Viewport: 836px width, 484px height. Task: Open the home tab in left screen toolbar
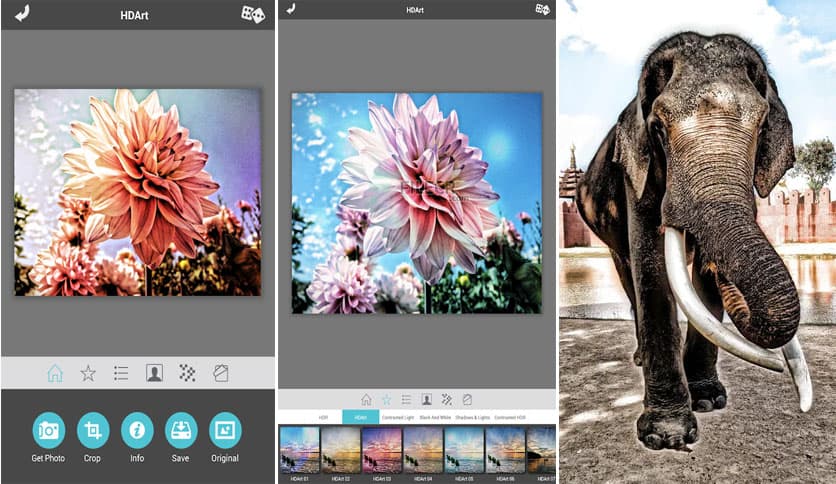pyautogui.click(x=55, y=373)
